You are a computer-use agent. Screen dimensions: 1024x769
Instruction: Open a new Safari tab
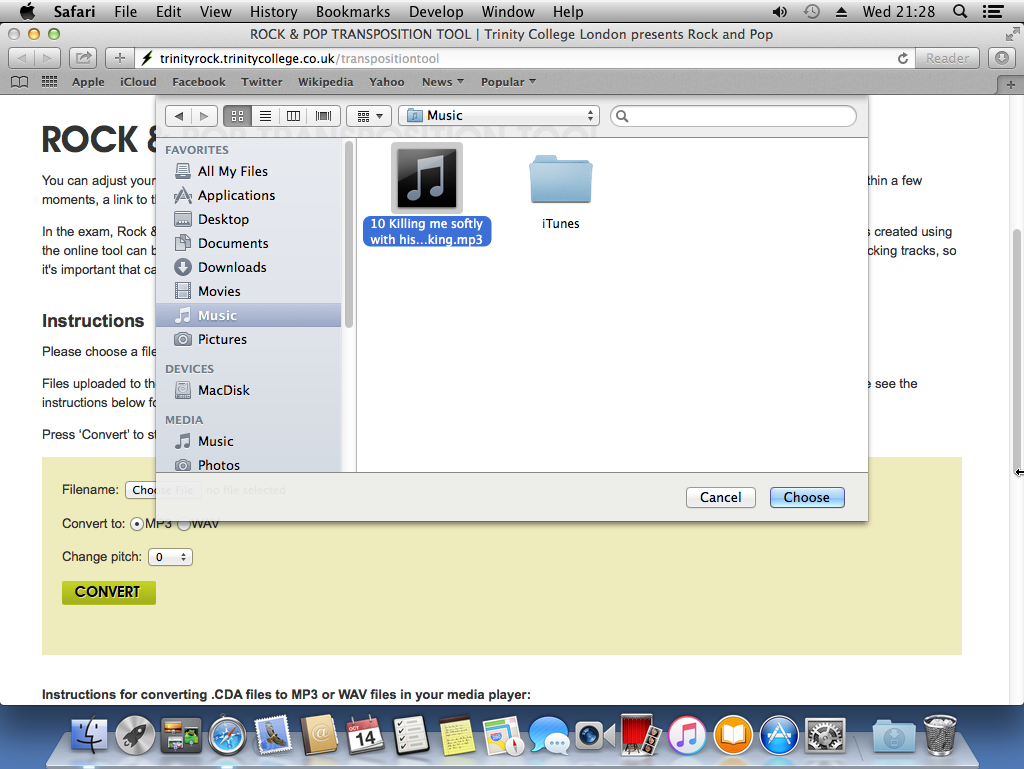(x=1010, y=85)
